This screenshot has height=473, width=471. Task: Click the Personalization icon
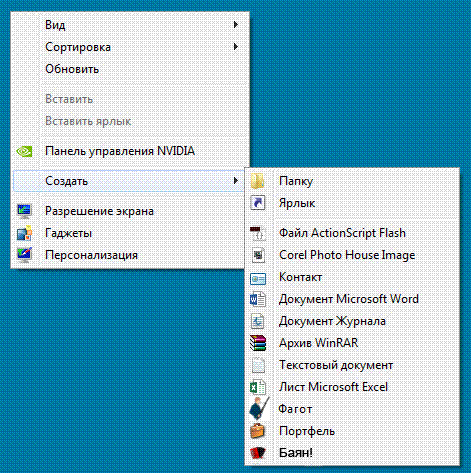click(x=24, y=255)
